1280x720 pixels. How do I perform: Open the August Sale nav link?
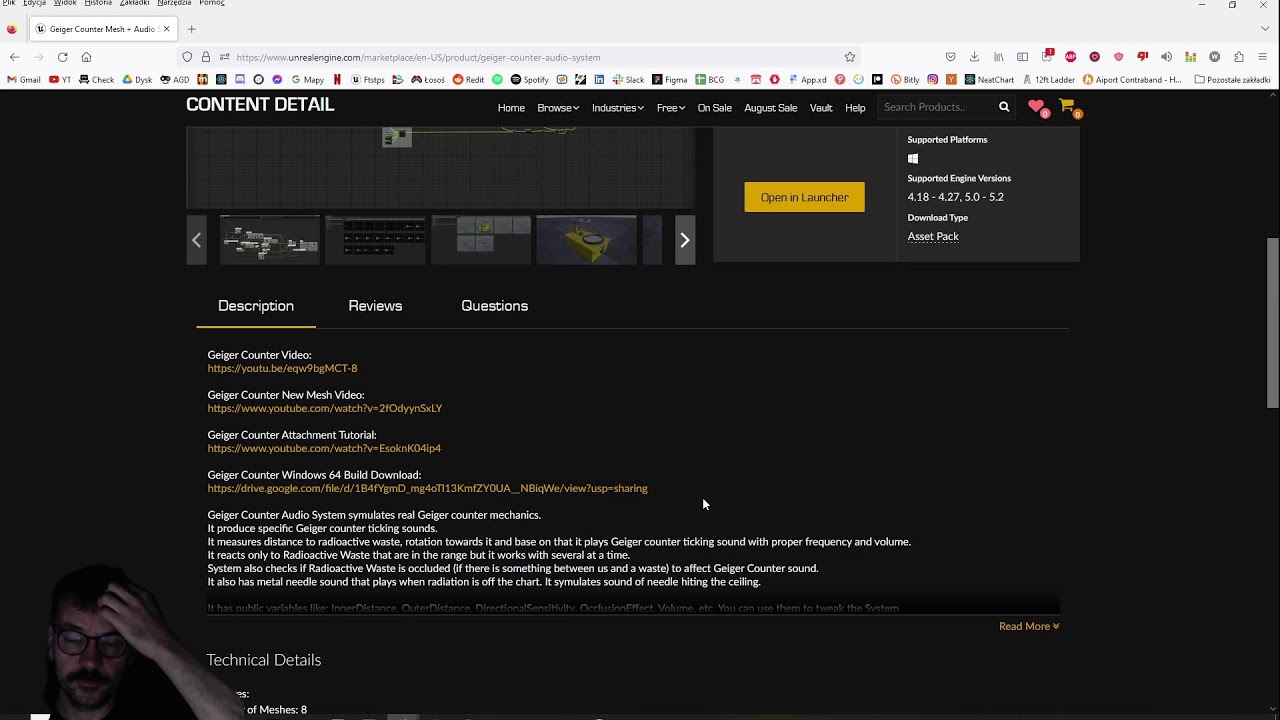click(770, 108)
